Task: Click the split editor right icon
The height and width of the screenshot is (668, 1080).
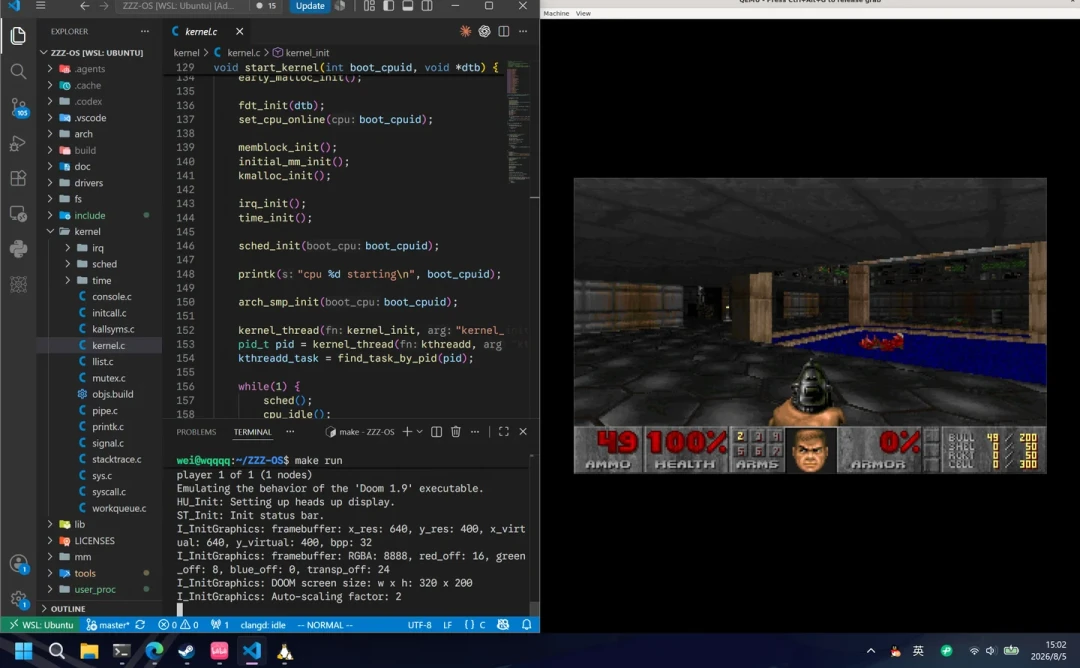Action: click(503, 32)
